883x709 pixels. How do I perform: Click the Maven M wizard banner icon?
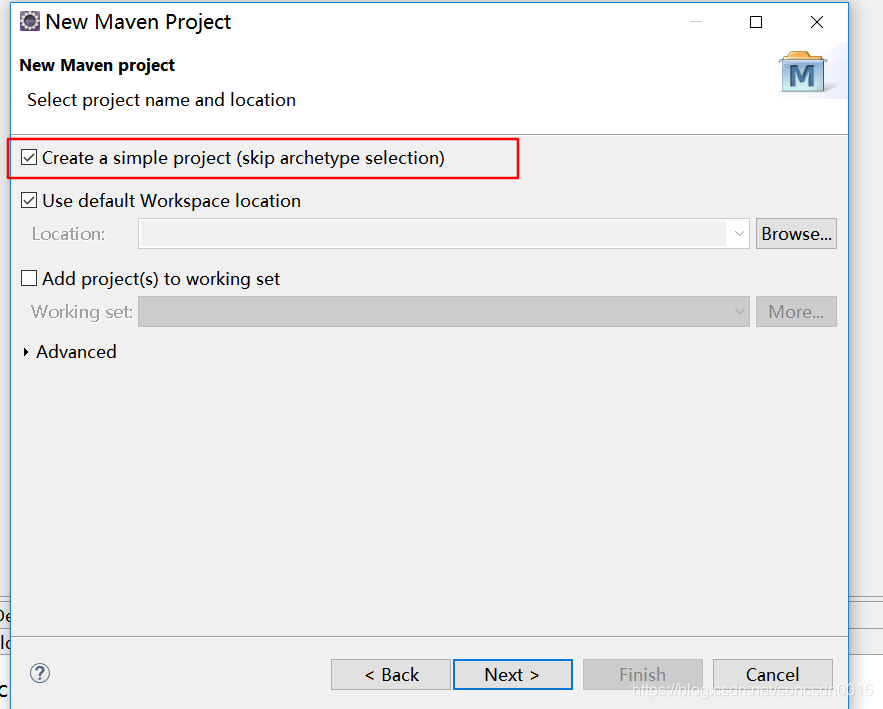[x=802, y=73]
